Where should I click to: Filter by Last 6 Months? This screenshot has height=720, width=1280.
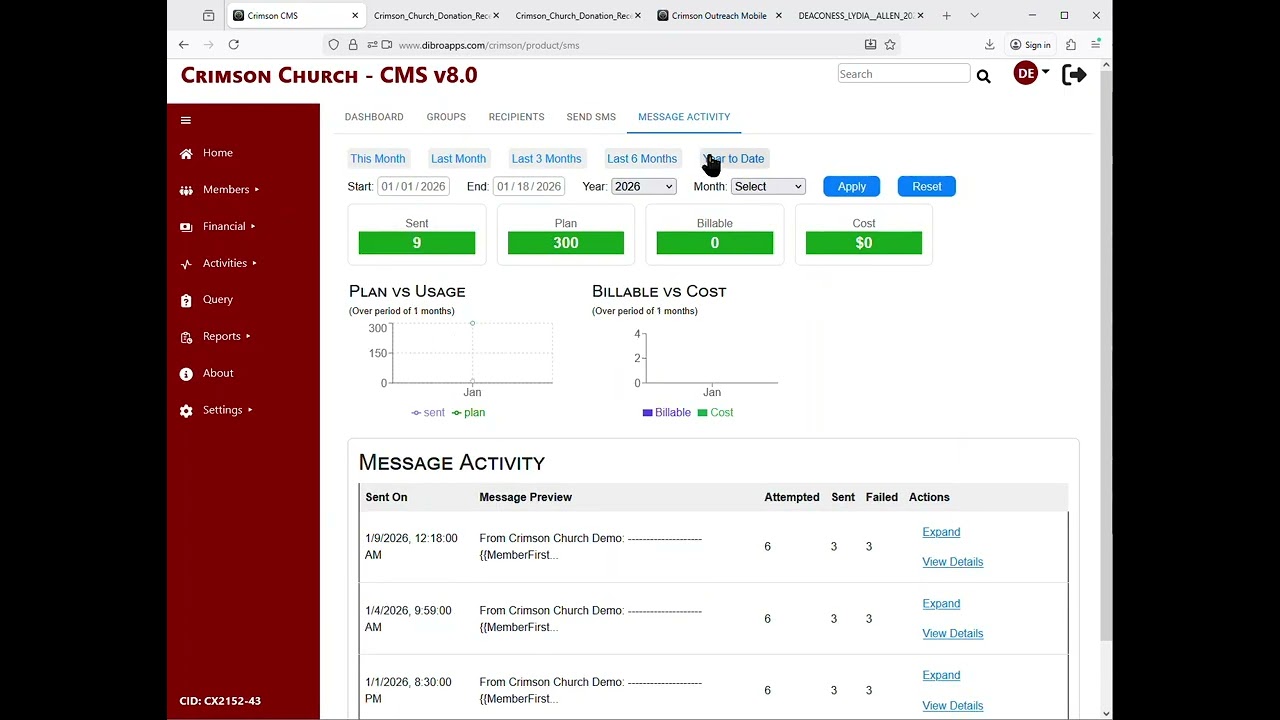click(x=642, y=159)
